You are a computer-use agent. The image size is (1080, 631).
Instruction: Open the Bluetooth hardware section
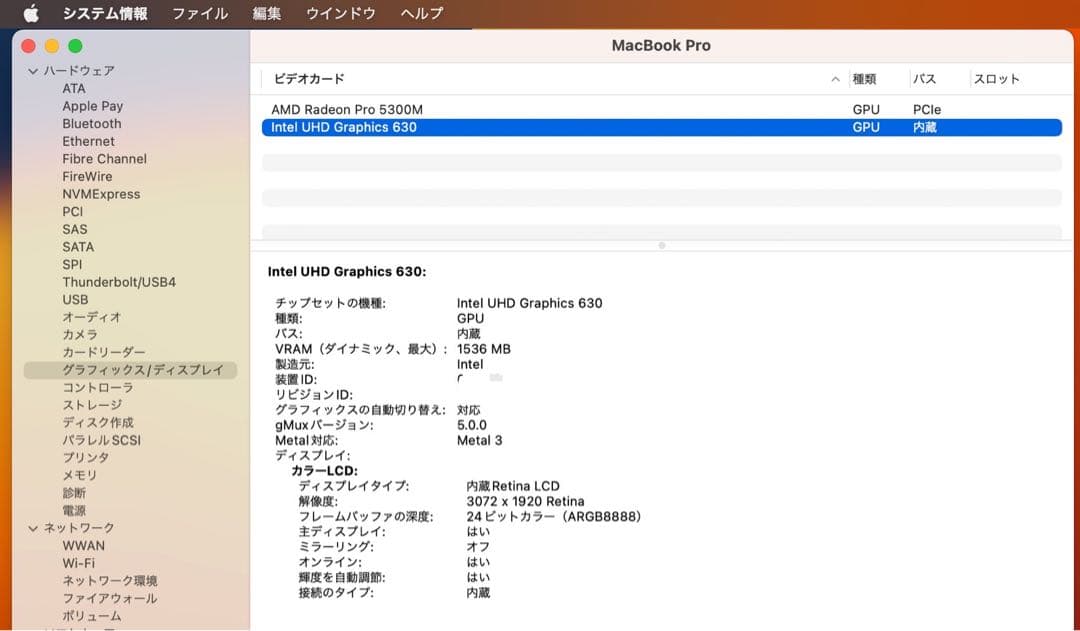click(89, 123)
